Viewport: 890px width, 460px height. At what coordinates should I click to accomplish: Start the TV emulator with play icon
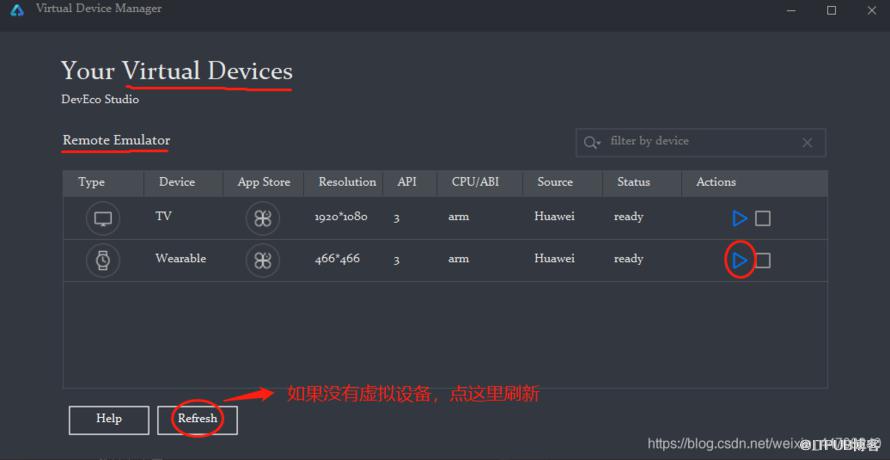coord(740,218)
